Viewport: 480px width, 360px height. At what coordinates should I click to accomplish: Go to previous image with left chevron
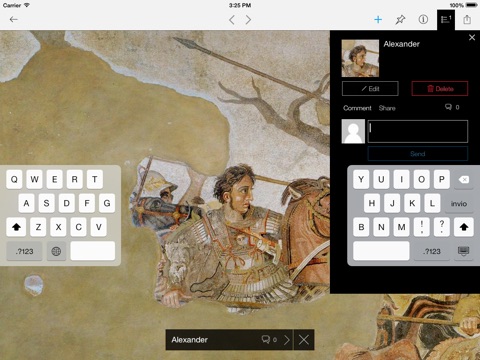pos(232,20)
